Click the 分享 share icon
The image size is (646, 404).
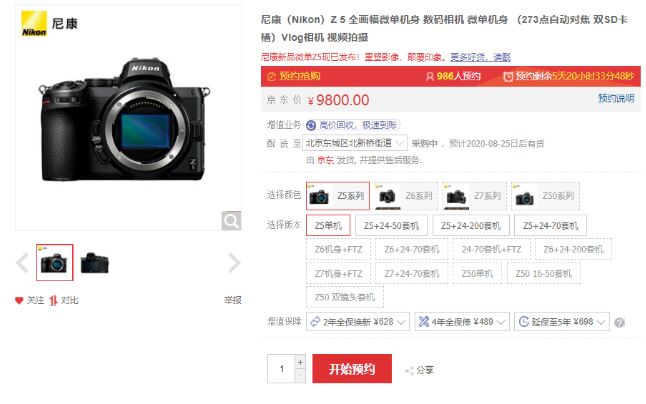[410, 371]
